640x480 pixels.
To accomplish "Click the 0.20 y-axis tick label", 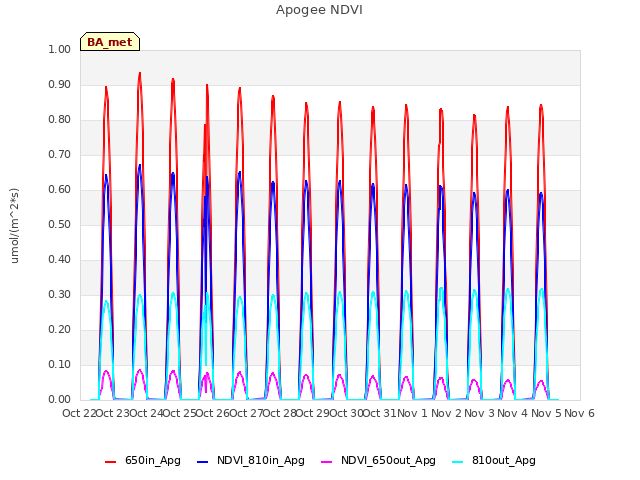I will tap(60, 329).
